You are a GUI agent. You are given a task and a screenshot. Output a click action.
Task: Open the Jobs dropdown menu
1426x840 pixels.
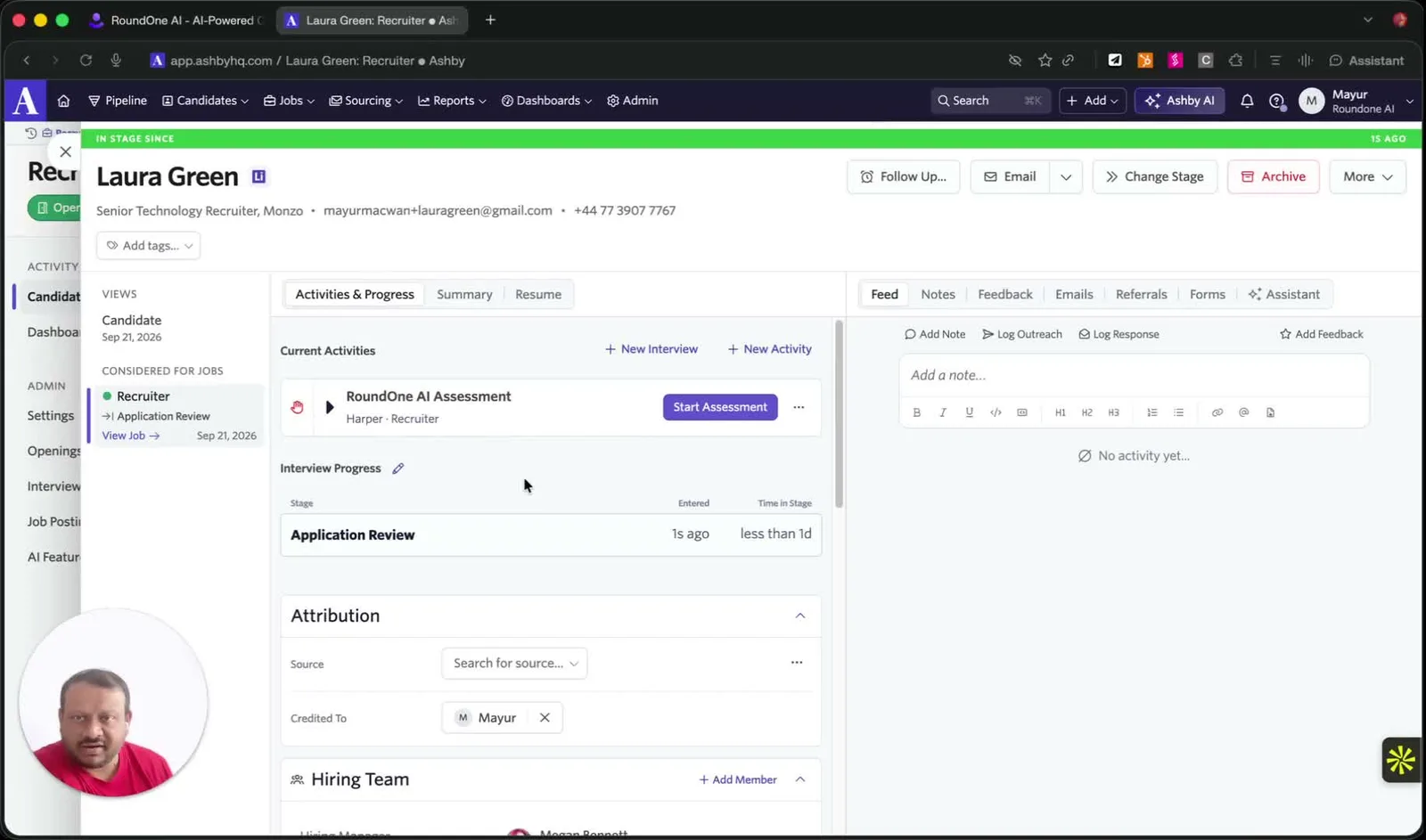click(289, 101)
